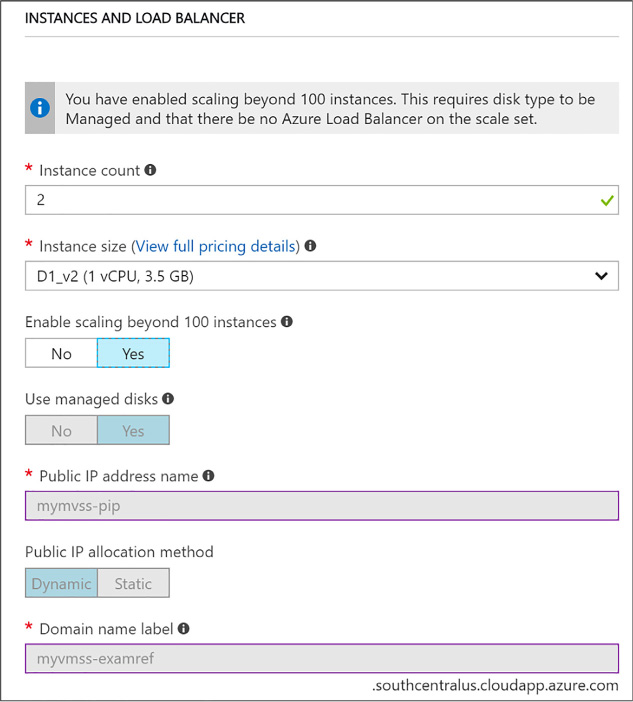Click the Instance count input field

pos(322,200)
